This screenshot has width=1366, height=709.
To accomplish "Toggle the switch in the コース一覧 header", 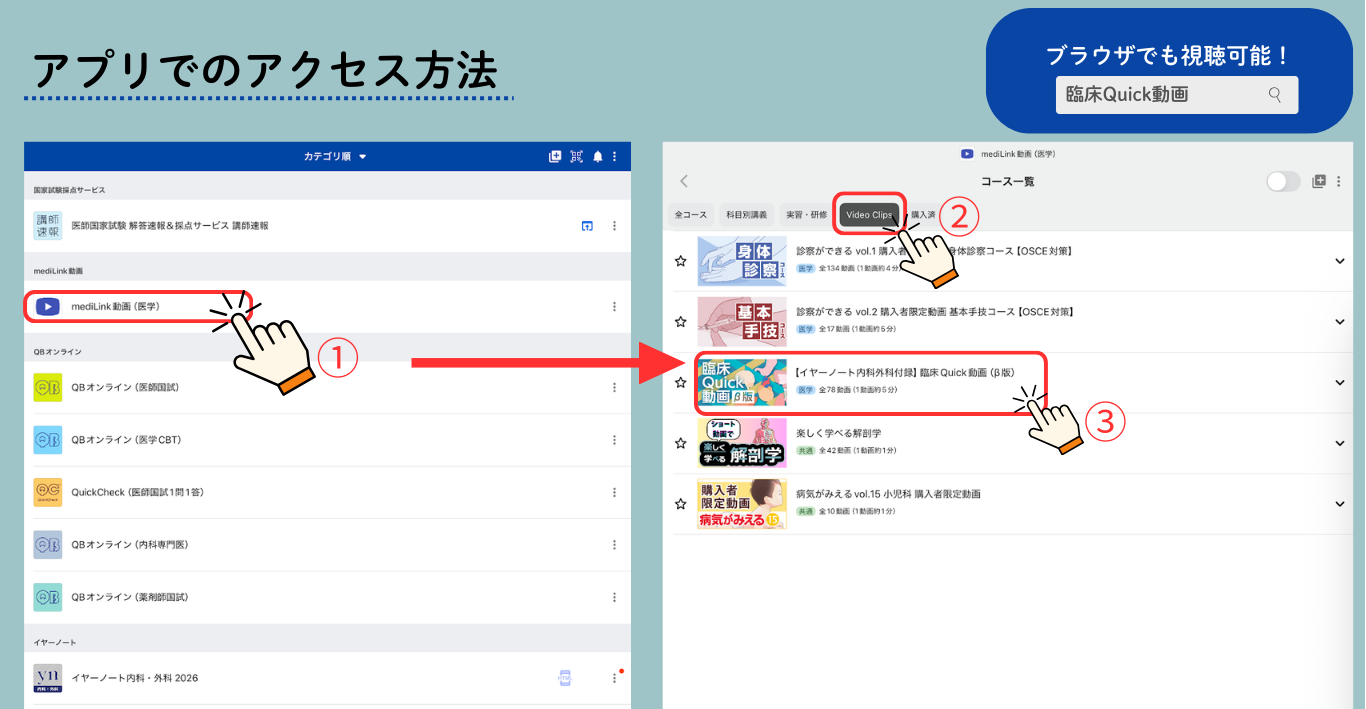I will 1283,181.
